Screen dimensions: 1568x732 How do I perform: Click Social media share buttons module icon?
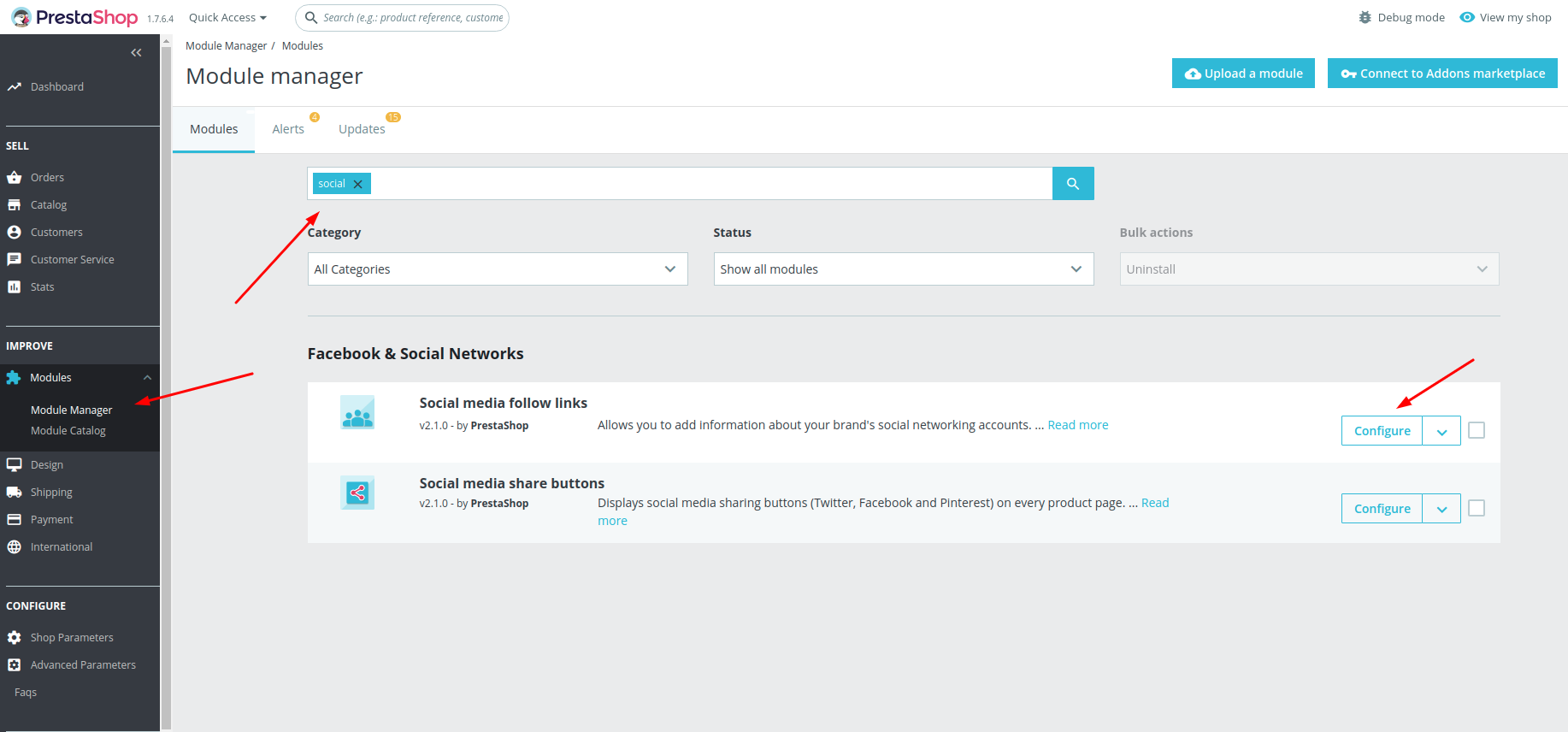[357, 493]
